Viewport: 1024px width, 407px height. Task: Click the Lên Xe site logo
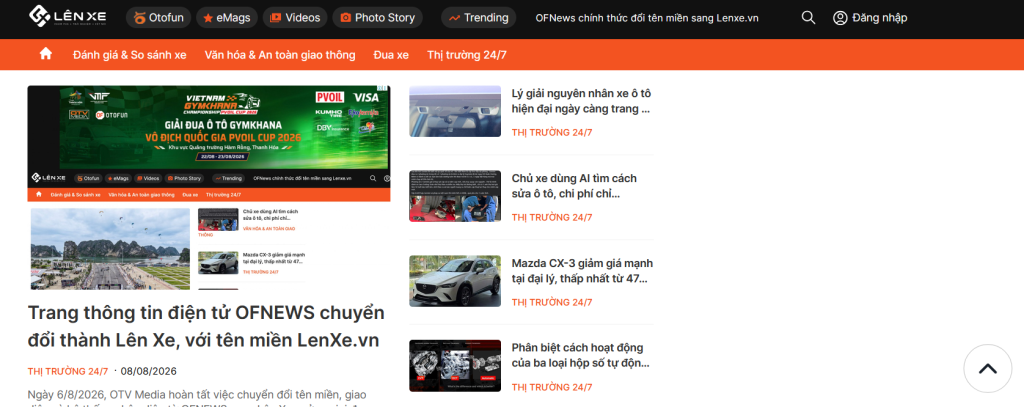(x=68, y=17)
